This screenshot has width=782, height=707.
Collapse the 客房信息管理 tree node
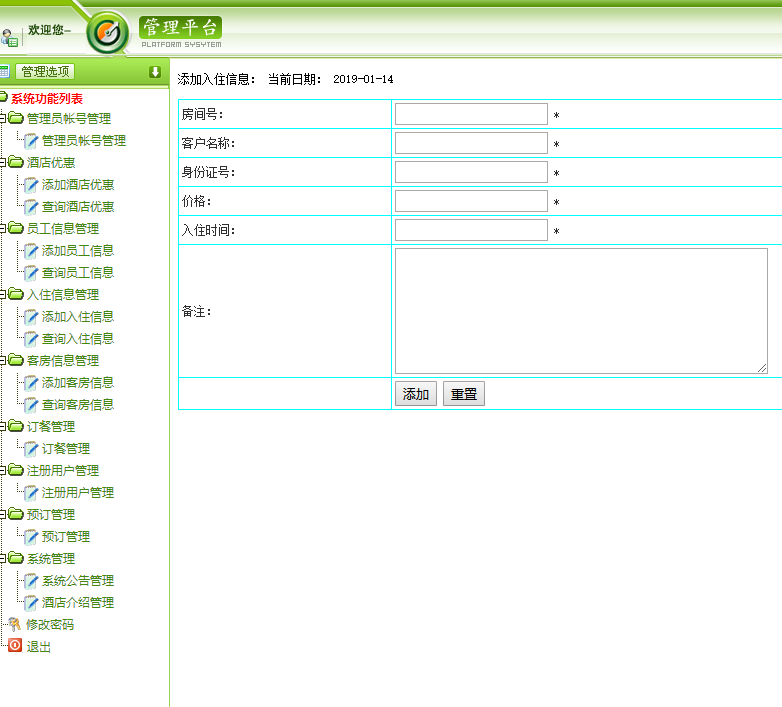[2, 360]
